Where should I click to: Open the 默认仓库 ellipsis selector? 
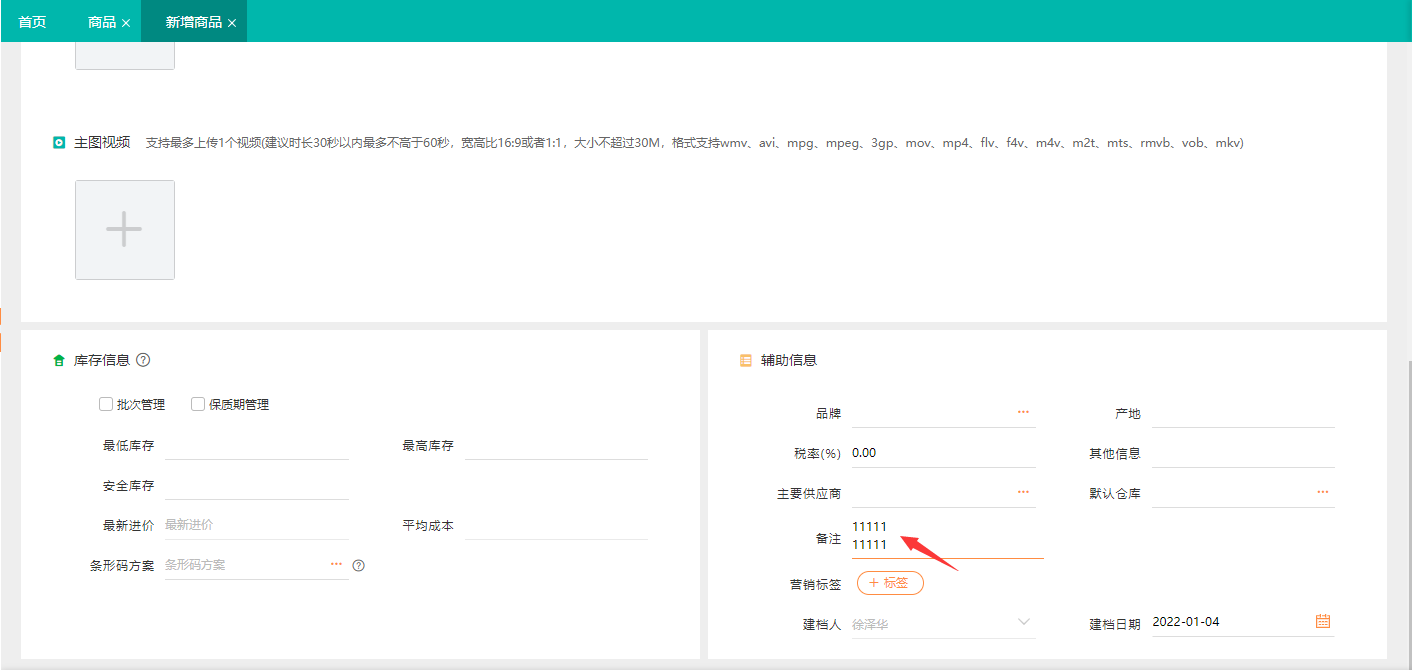[x=1322, y=490]
